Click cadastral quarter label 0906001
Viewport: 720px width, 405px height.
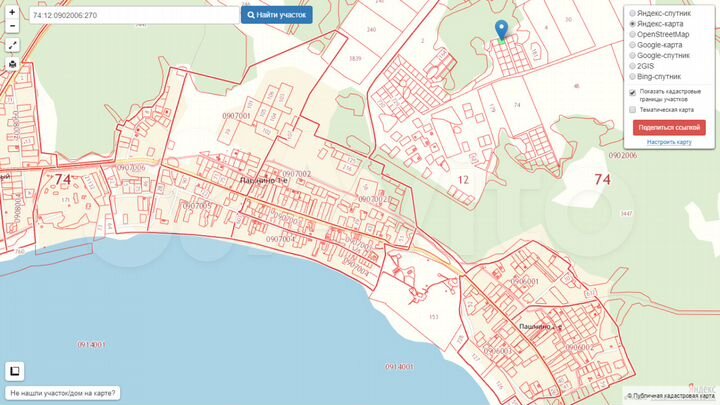[525, 281]
